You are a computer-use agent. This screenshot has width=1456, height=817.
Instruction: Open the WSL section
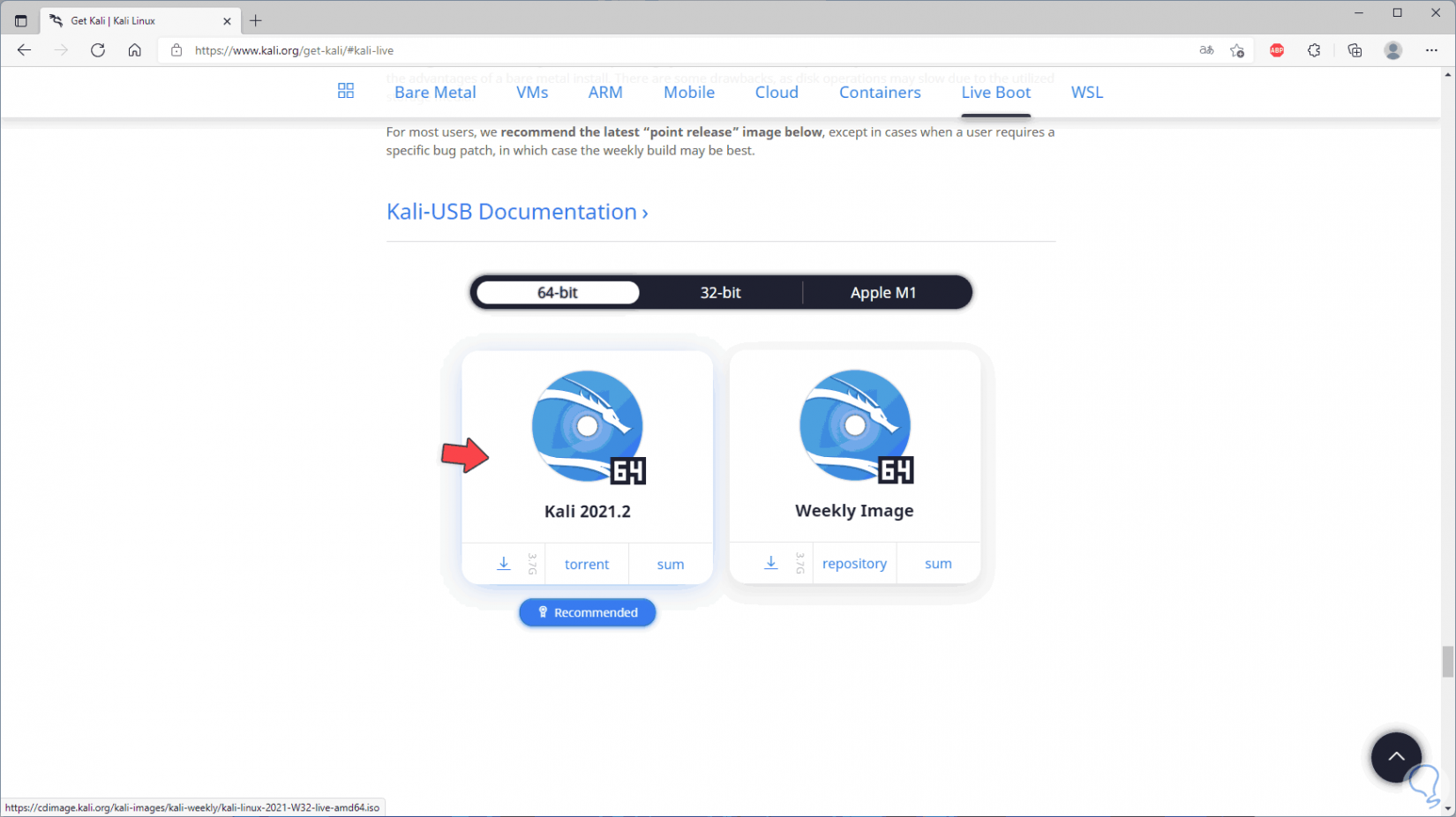tap(1087, 93)
